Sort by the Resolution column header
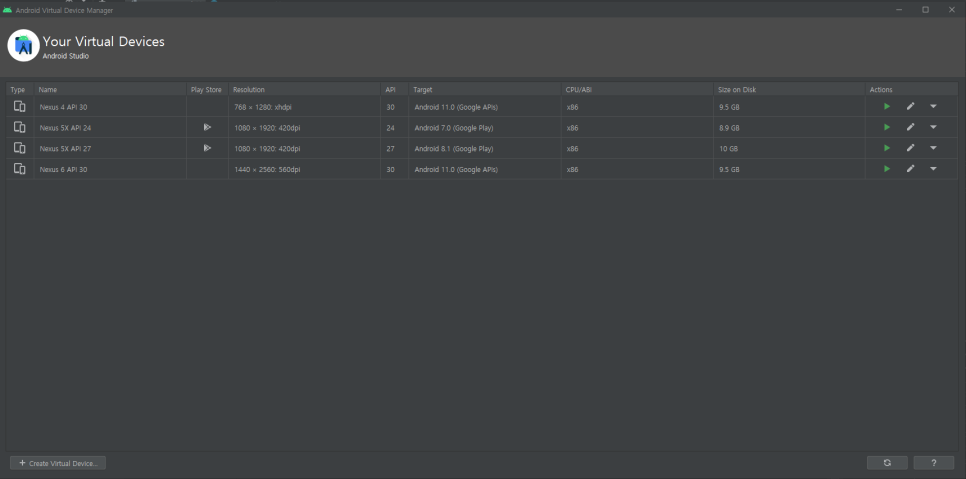 304,90
